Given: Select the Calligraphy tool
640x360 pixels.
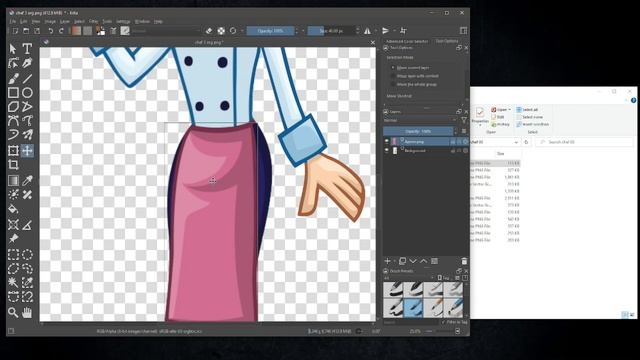Looking at the screenshot, I should point(27,63).
